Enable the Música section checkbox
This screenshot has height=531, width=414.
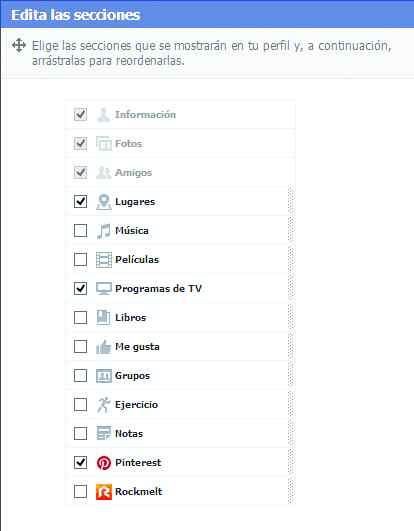tap(80, 231)
